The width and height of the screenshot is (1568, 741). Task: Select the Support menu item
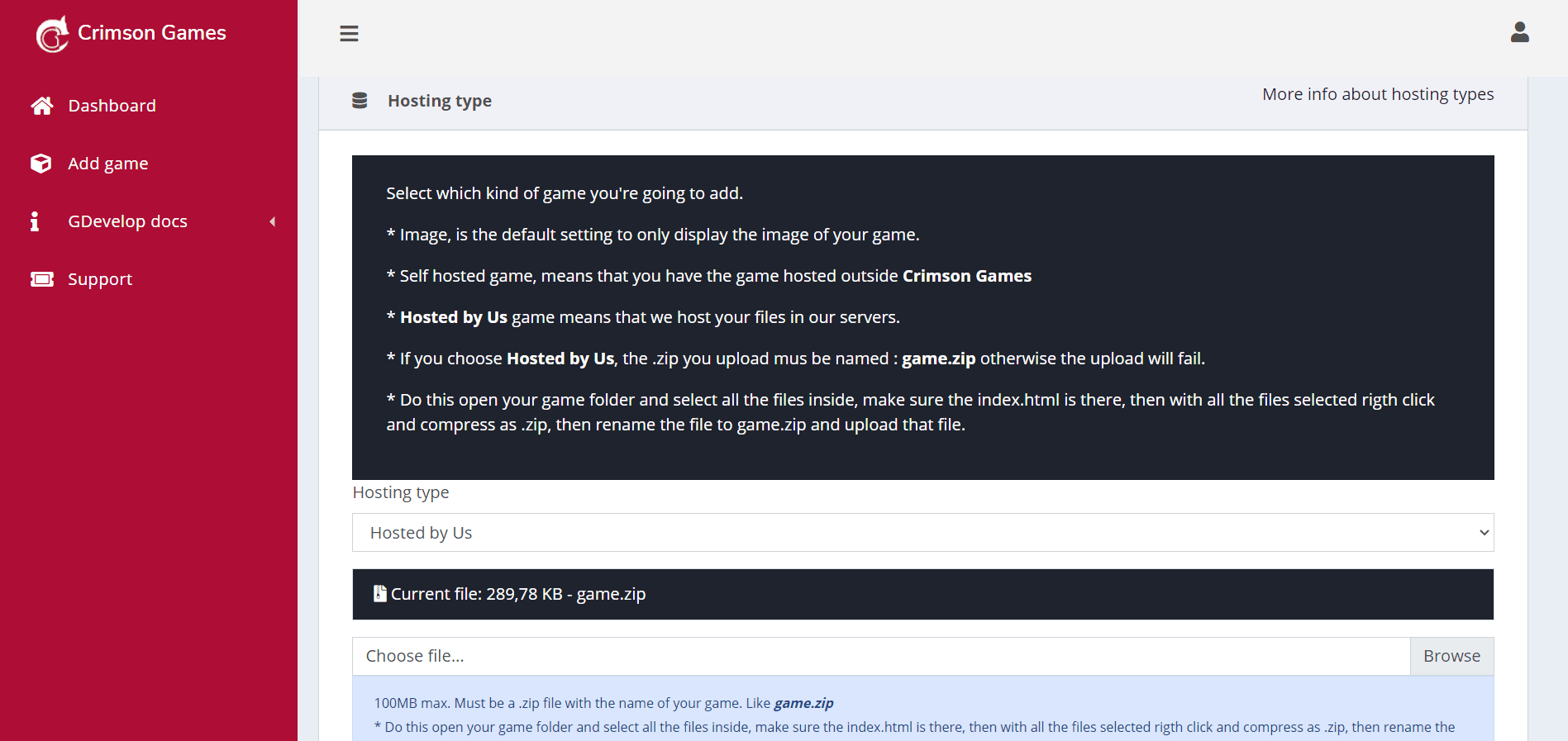[x=100, y=279]
